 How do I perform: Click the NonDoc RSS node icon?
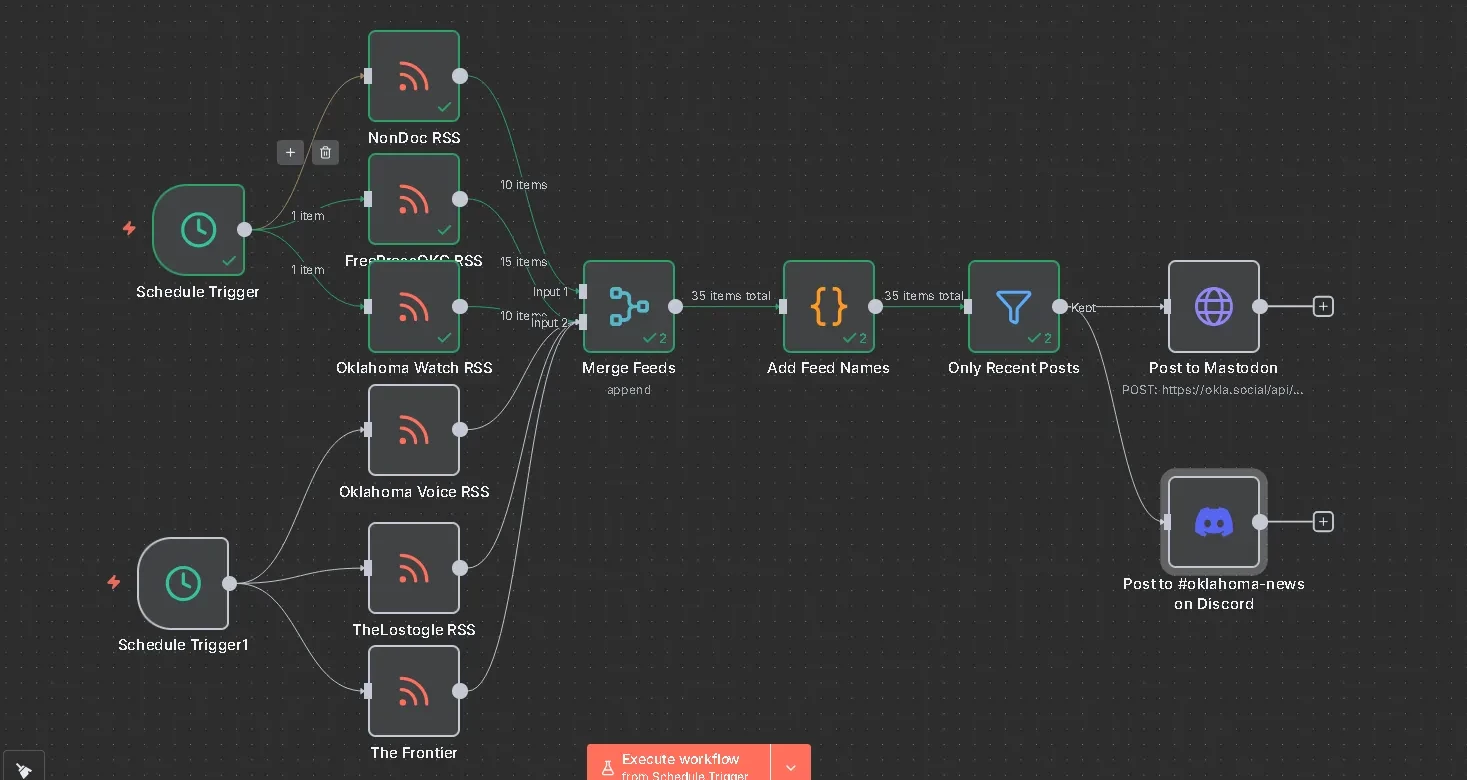pos(413,76)
